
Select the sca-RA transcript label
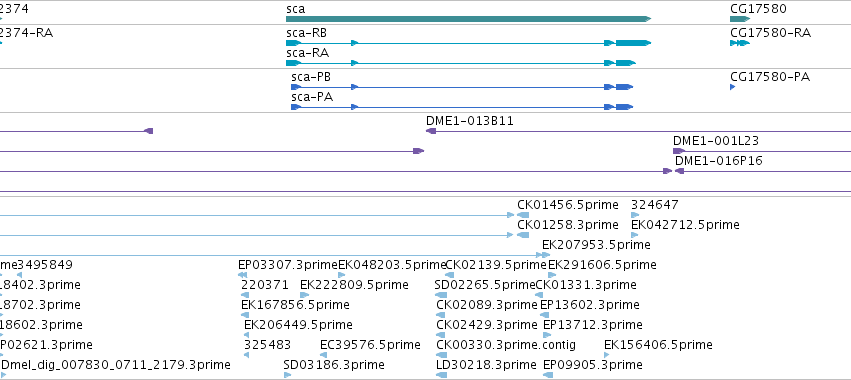click(x=307, y=53)
